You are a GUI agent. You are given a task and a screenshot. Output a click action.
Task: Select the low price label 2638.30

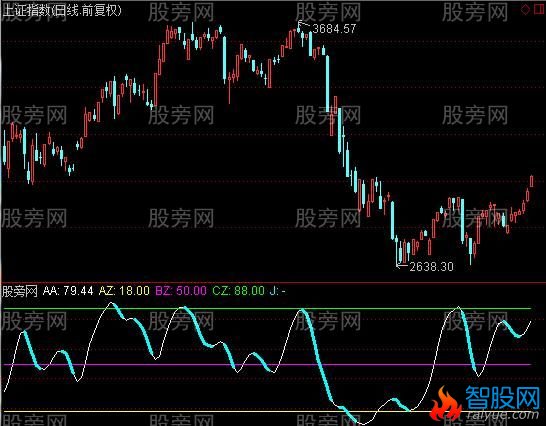431,267
